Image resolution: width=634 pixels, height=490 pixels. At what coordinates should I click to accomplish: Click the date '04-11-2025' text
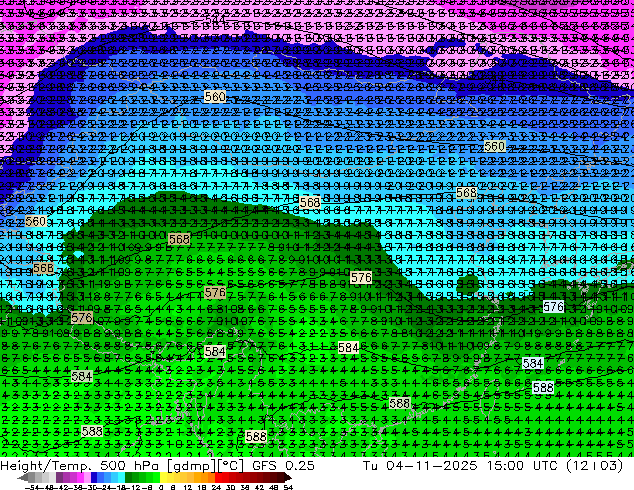(x=431, y=465)
